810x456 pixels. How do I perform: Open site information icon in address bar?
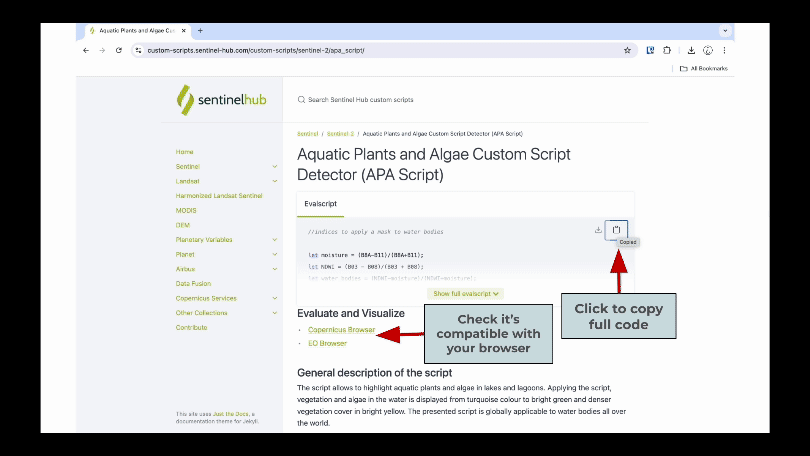pos(138,51)
